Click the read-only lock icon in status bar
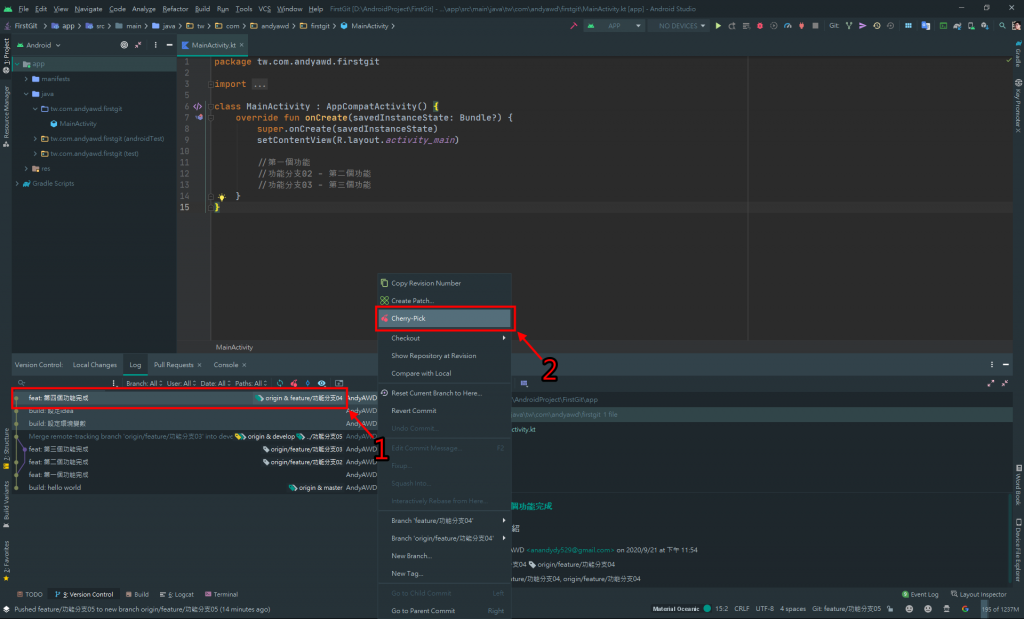Viewport: 1024px width, 619px height. pos(890,609)
